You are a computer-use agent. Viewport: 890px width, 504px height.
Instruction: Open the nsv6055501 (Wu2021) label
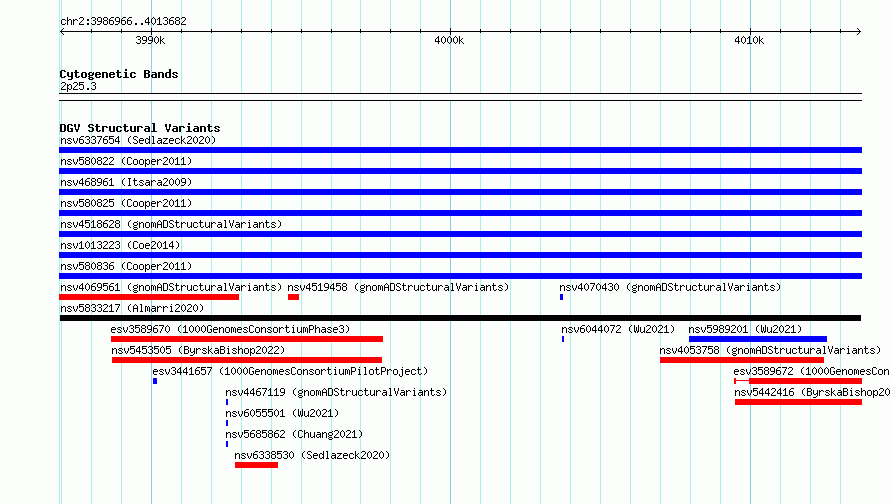click(x=282, y=413)
